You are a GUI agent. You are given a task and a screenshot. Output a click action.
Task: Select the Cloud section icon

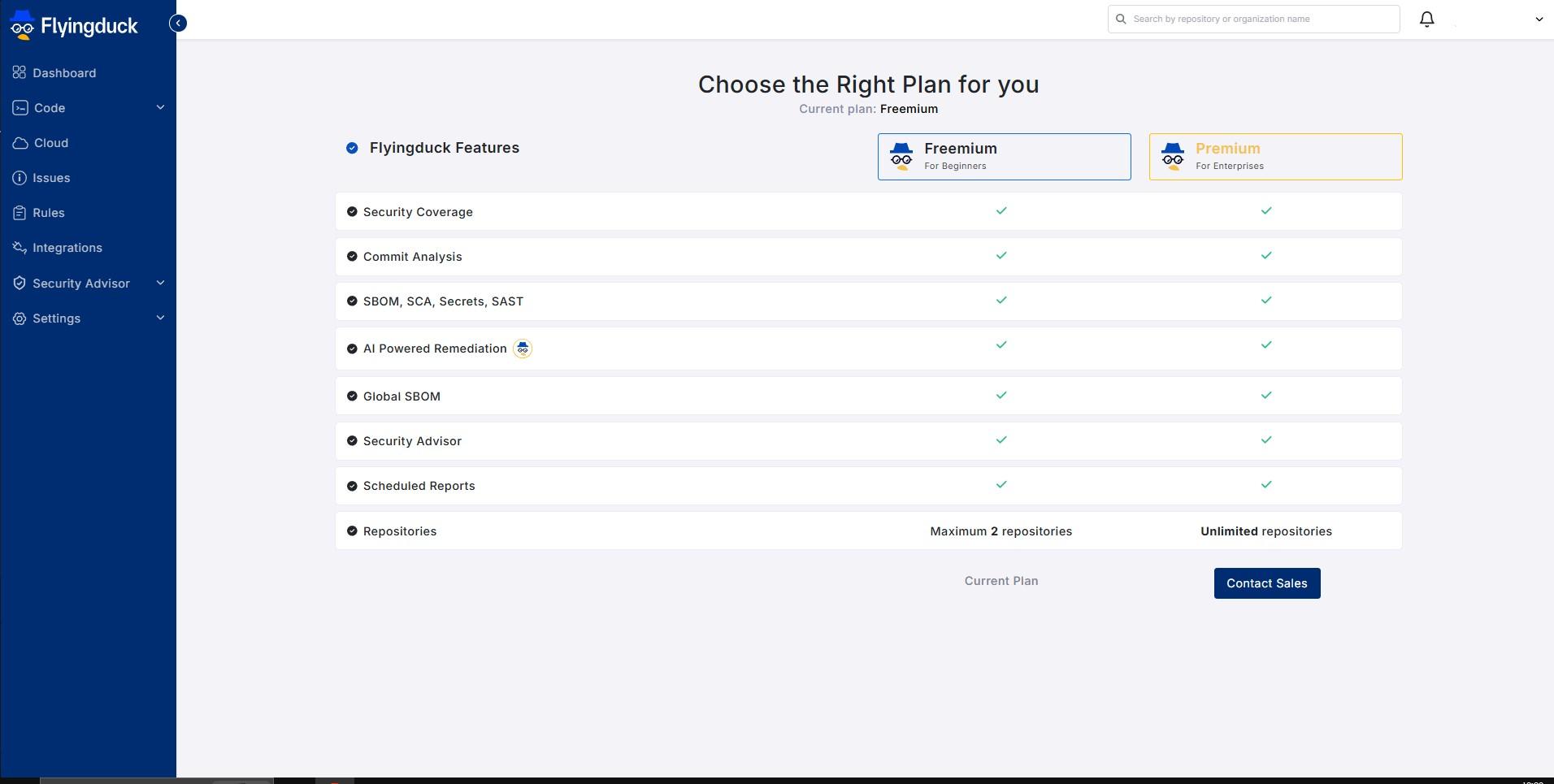(19, 142)
